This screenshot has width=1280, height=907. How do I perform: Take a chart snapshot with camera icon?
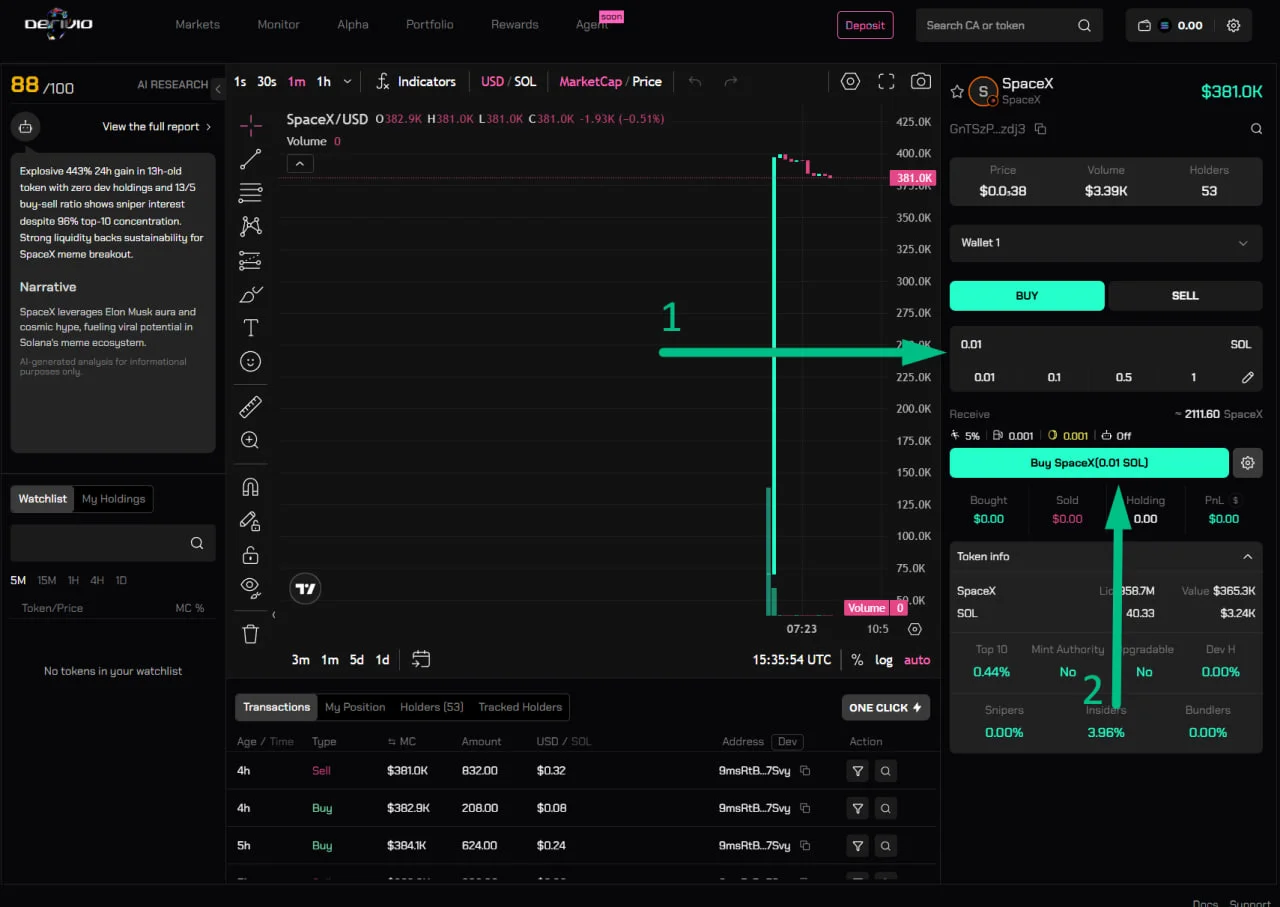point(920,82)
